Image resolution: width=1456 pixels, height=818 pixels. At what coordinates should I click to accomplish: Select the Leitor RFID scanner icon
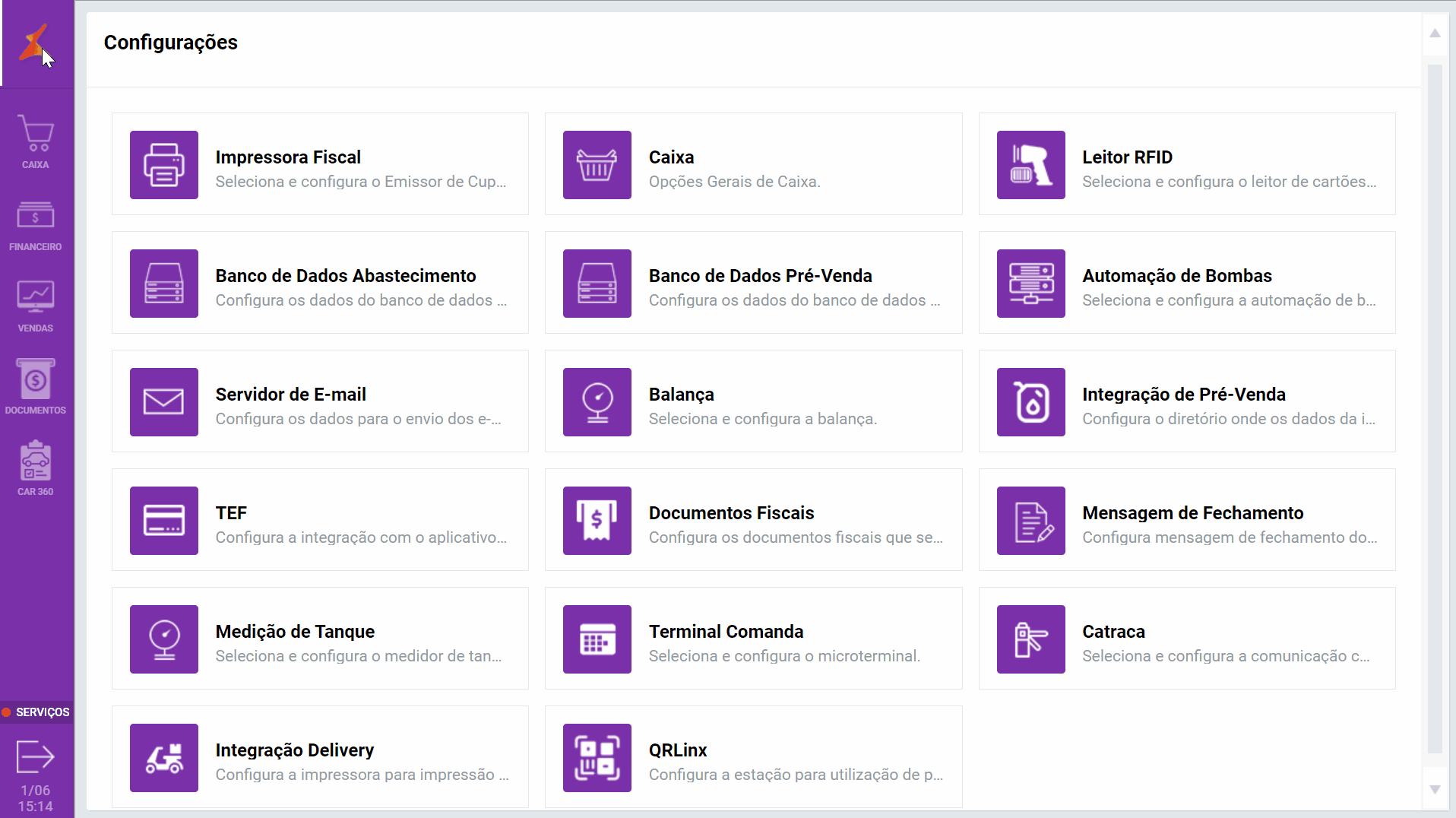(x=1030, y=165)
